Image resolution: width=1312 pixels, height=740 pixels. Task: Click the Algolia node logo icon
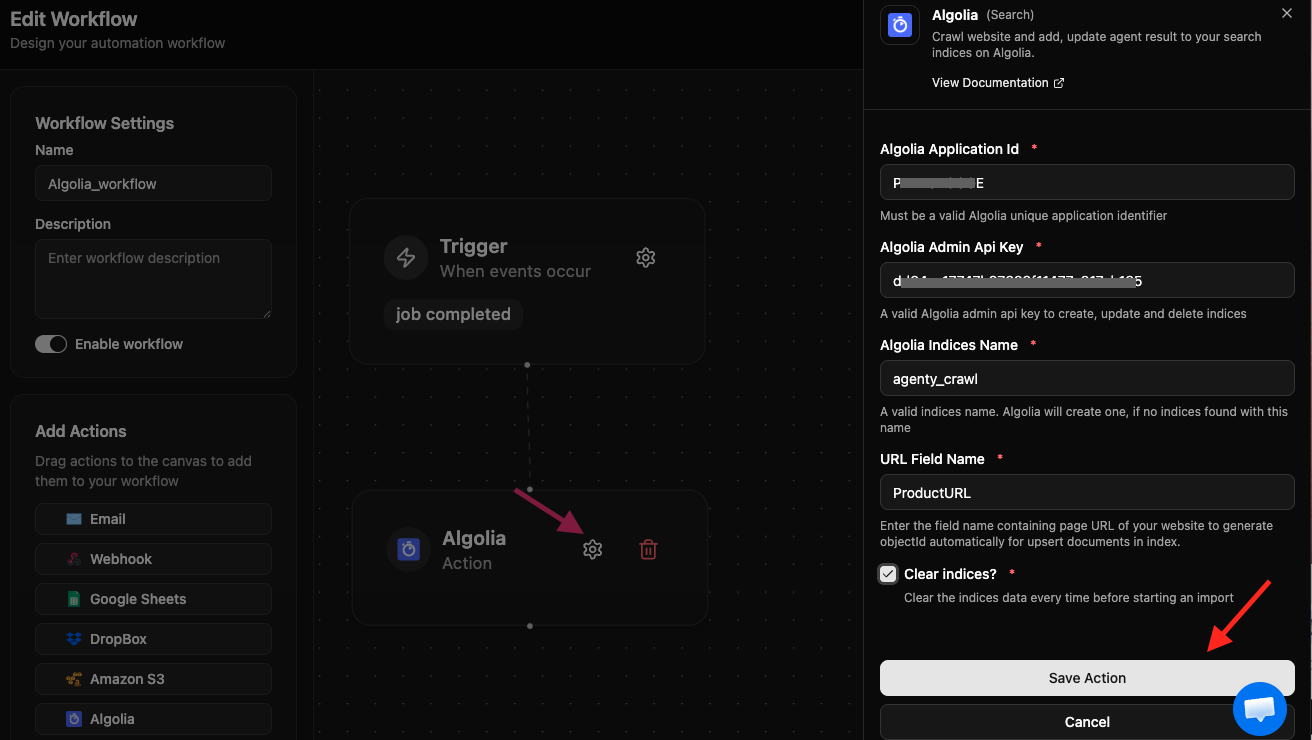[408, 549]
